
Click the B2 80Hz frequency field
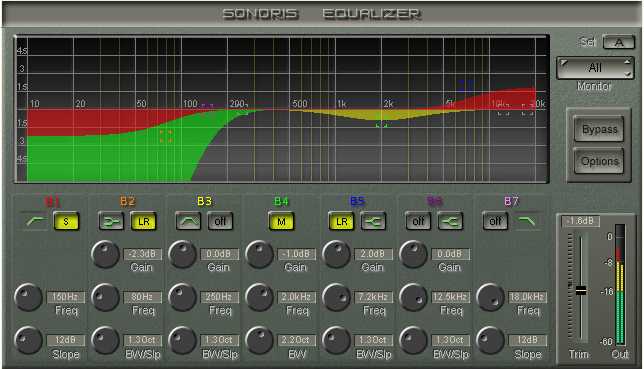[142, 297]
